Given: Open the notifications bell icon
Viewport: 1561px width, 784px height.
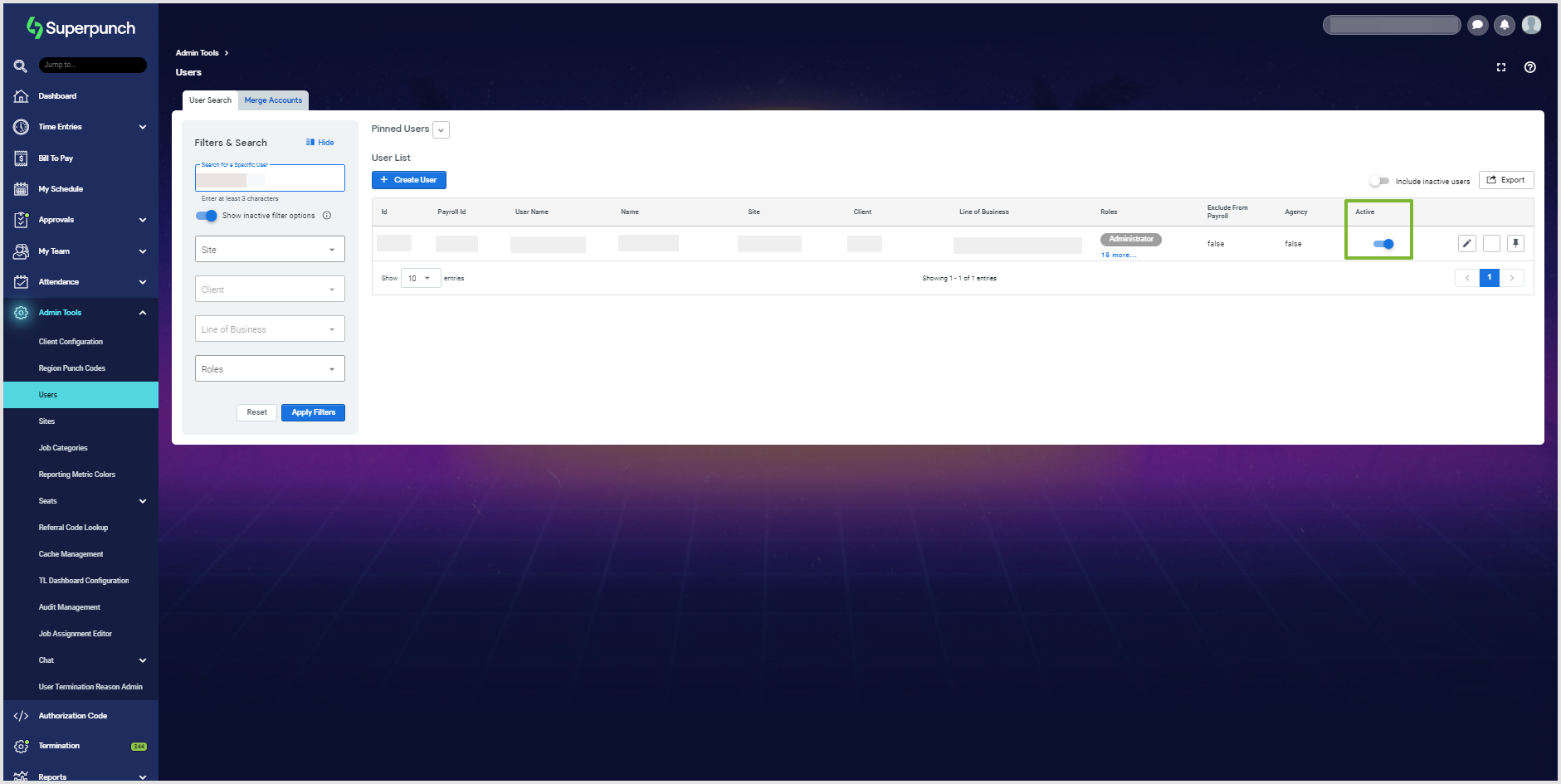Looking at the screenshot, I should (1504, 25).
